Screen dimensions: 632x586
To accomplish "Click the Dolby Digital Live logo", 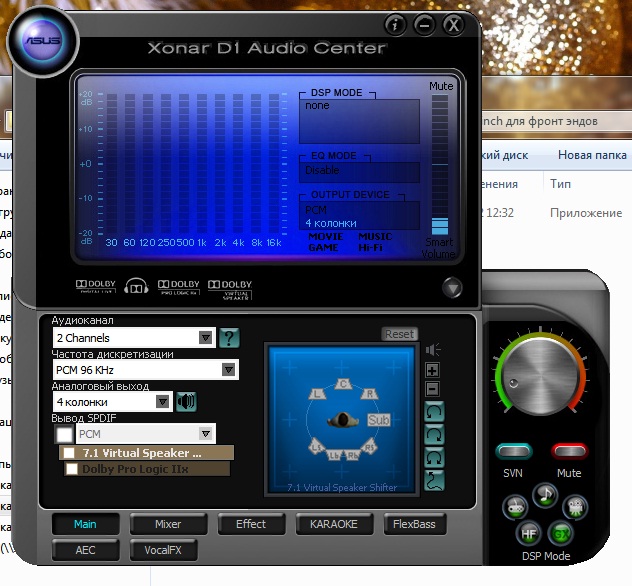I will pyautogui.click(x=96, y=286).
